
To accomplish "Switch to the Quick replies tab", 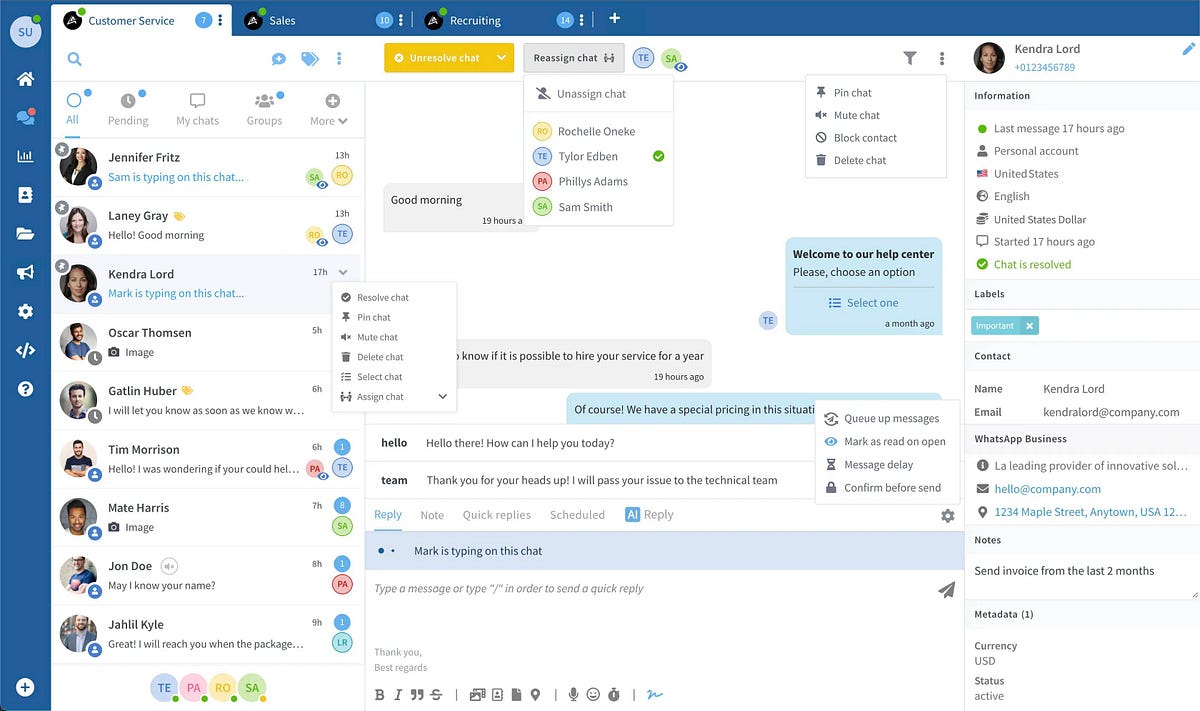I will [496, 515].
